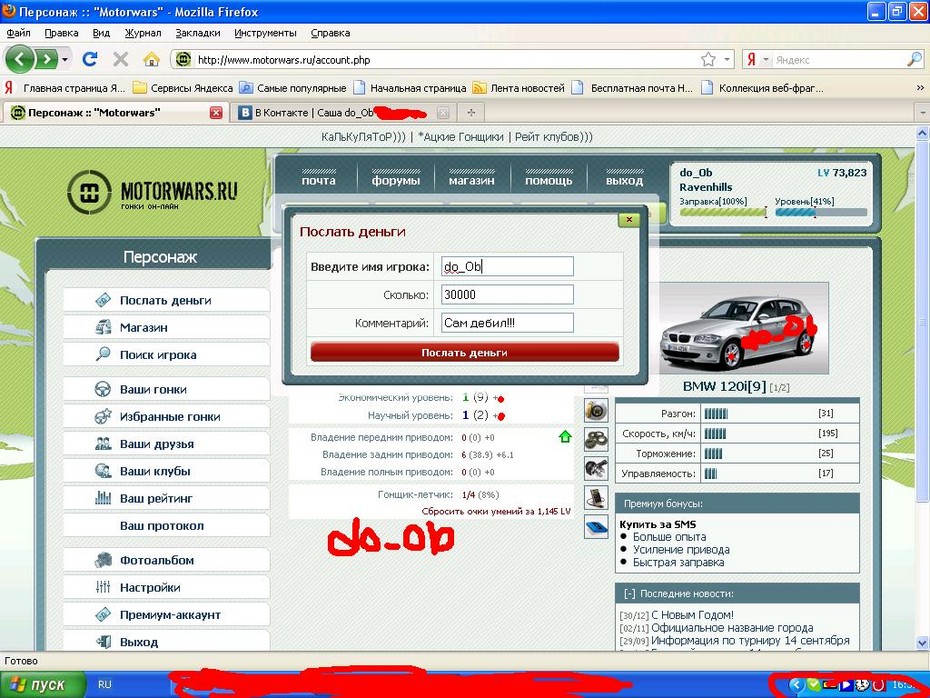Open the navigation history dropdown arrow
Viewport: 930px width, 698px height.
(x=65, y=59)
